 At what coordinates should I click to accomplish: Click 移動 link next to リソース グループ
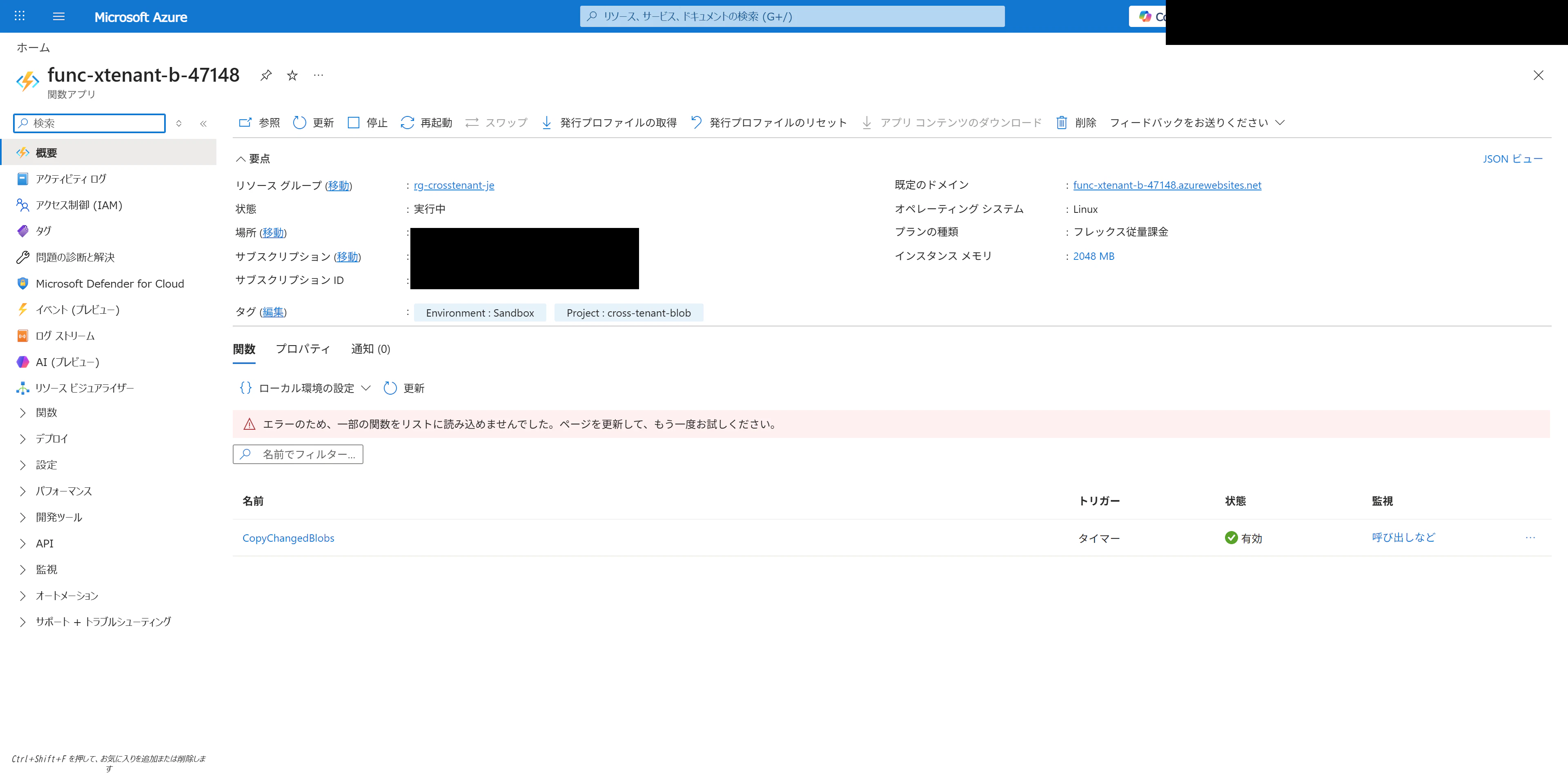[x=339, y=185]
